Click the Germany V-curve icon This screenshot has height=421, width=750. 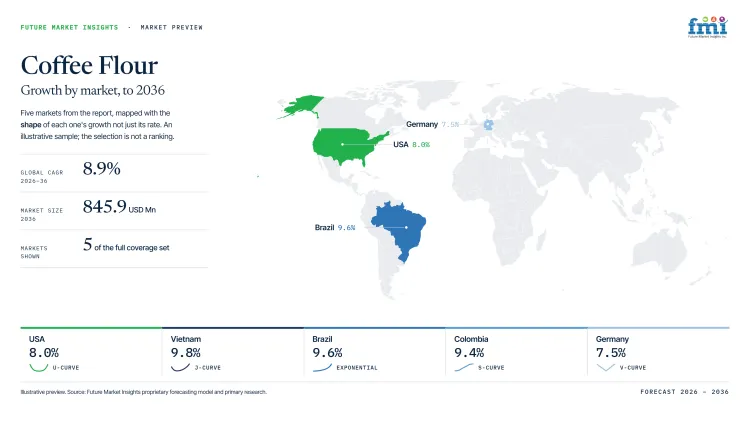tap(606, 367)
